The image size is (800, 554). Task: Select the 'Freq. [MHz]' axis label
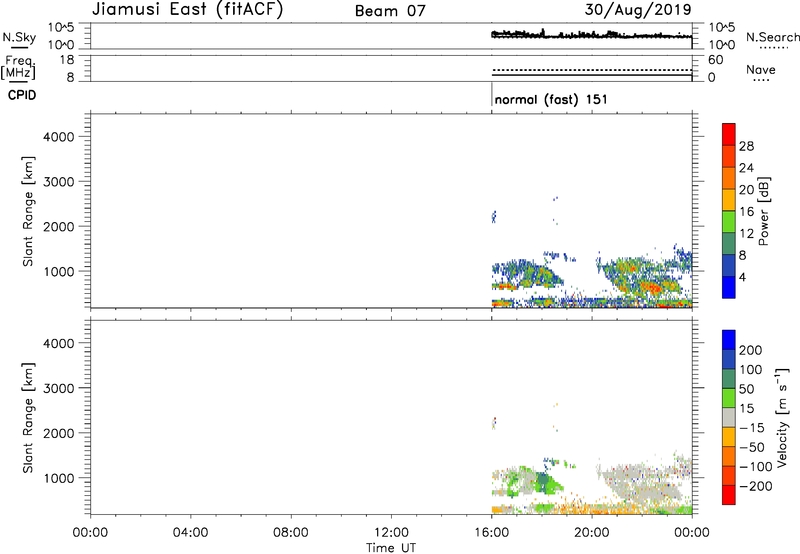[19, 67]
